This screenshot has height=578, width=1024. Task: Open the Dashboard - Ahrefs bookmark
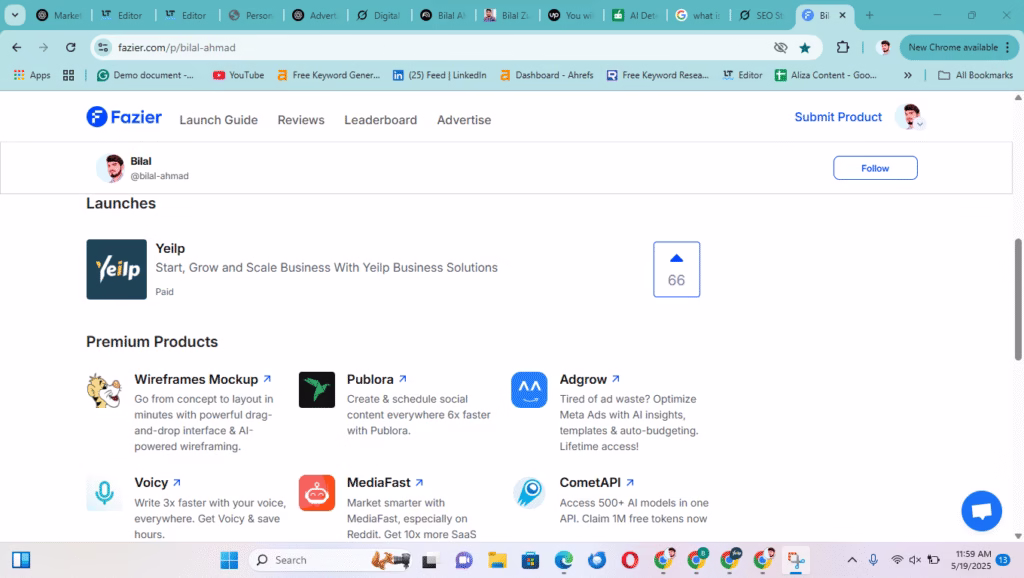tap(547, 75)
